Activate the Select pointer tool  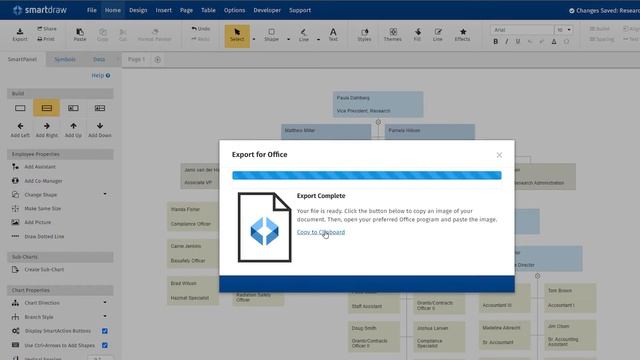point(237,36)
